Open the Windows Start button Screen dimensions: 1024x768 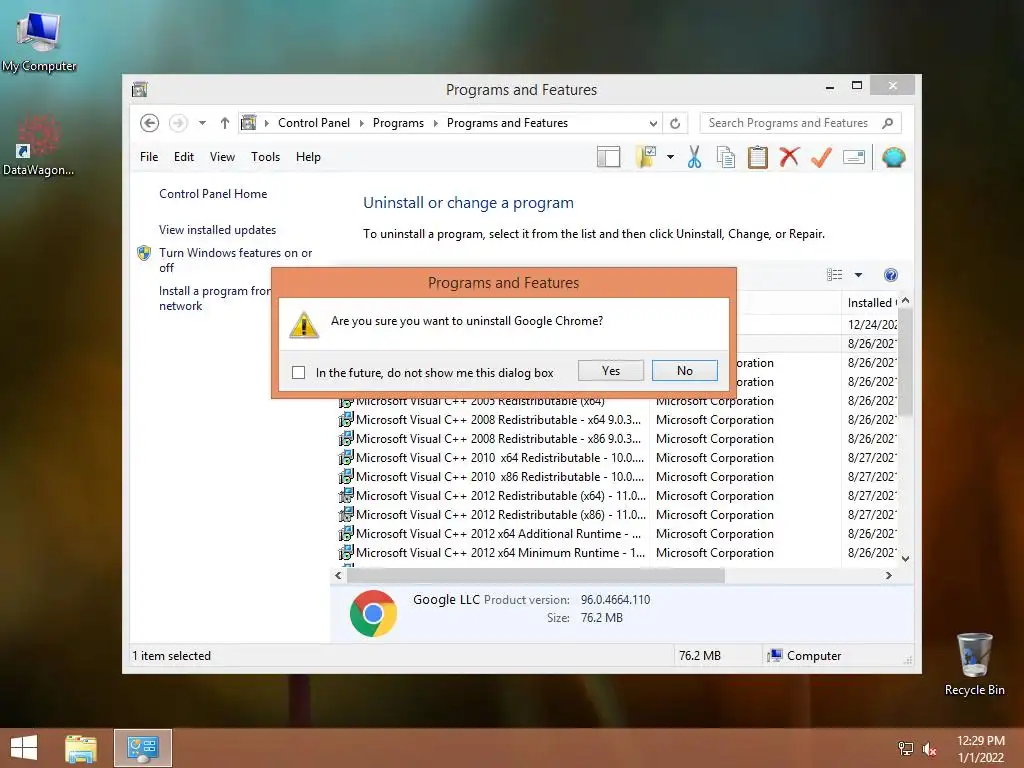[x=24, y=748]
